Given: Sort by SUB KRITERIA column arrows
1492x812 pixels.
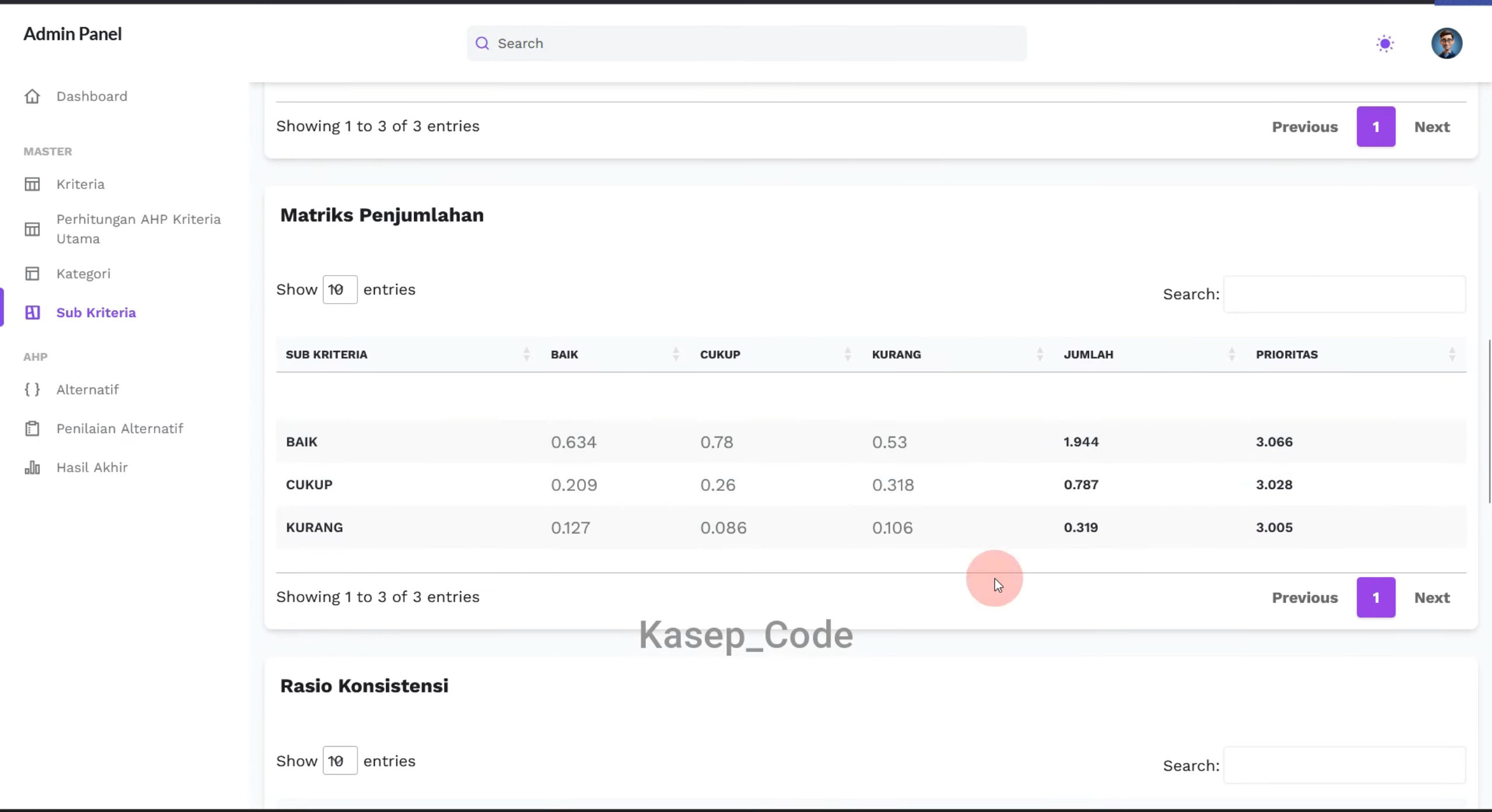Looking at the screenshot, I should (526, 354).
